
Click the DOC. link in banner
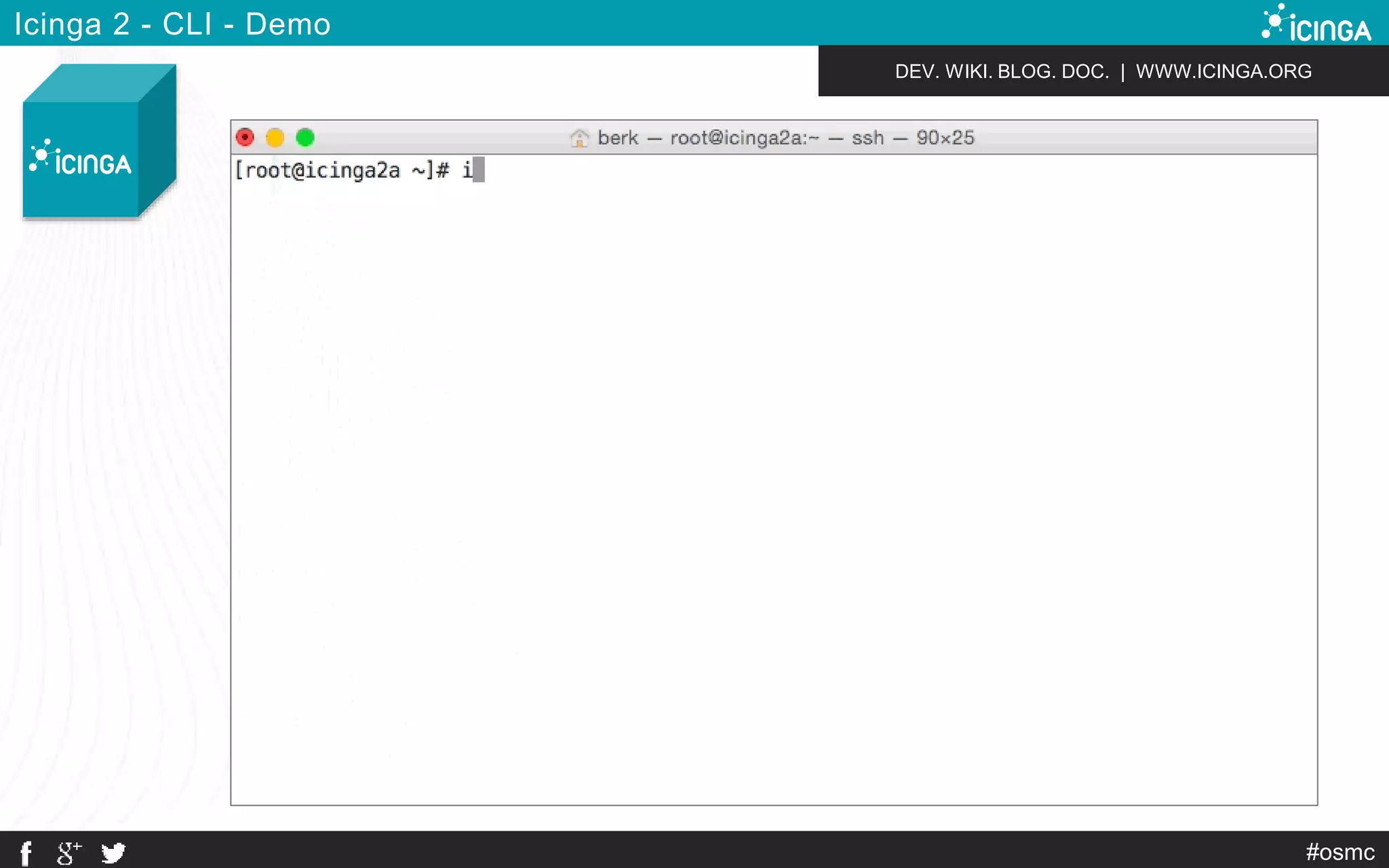pyautogui.click(x=1085, y=71)
